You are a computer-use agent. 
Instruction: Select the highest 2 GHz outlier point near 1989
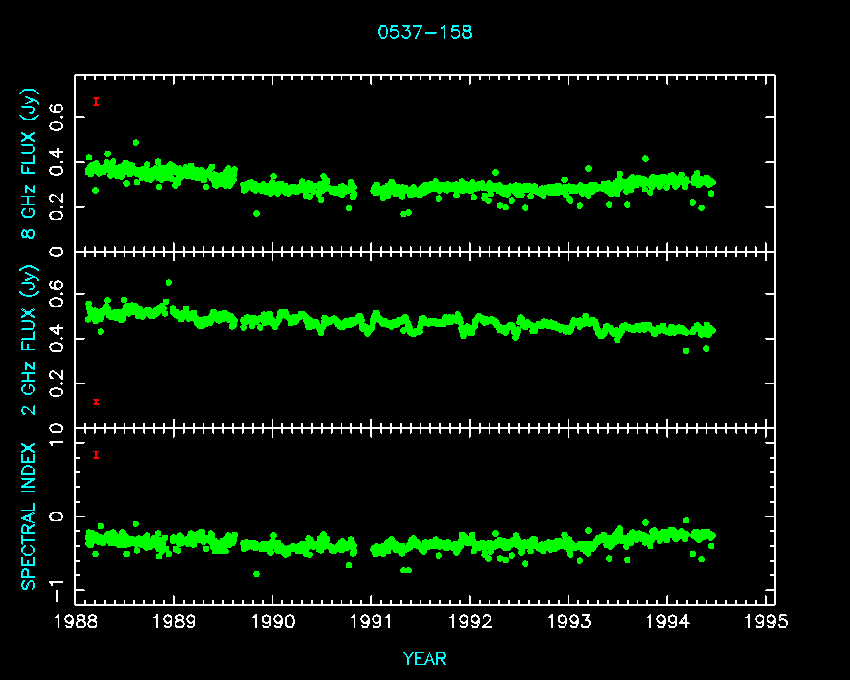168,283
